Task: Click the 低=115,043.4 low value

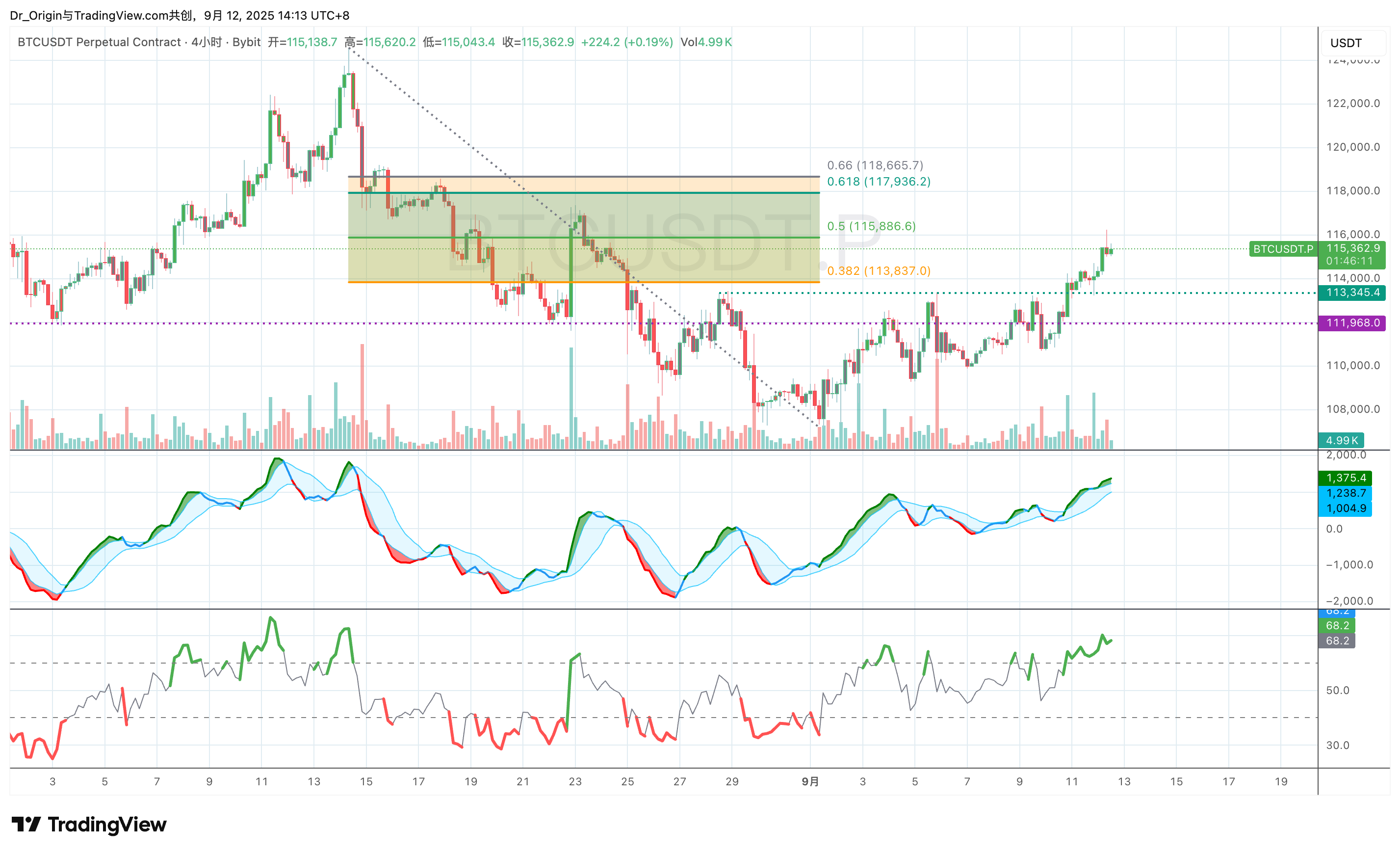Action: point(459,42)
